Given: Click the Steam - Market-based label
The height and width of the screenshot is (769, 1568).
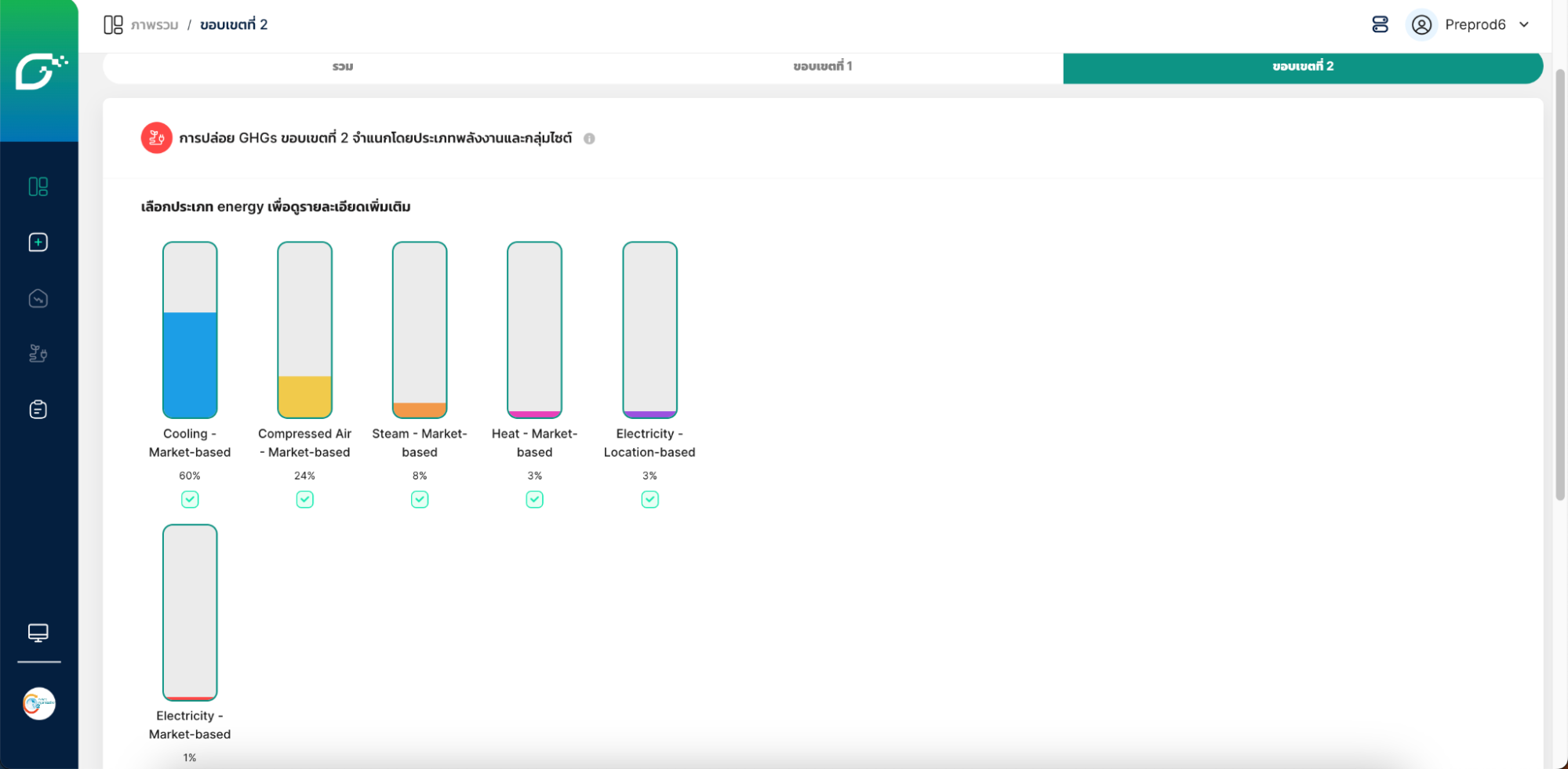Looking at the screenshot, I should click(420, 443).
